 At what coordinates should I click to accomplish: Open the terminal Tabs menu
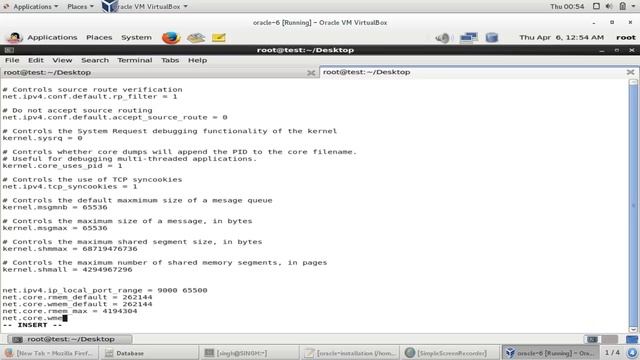[170, 60]
